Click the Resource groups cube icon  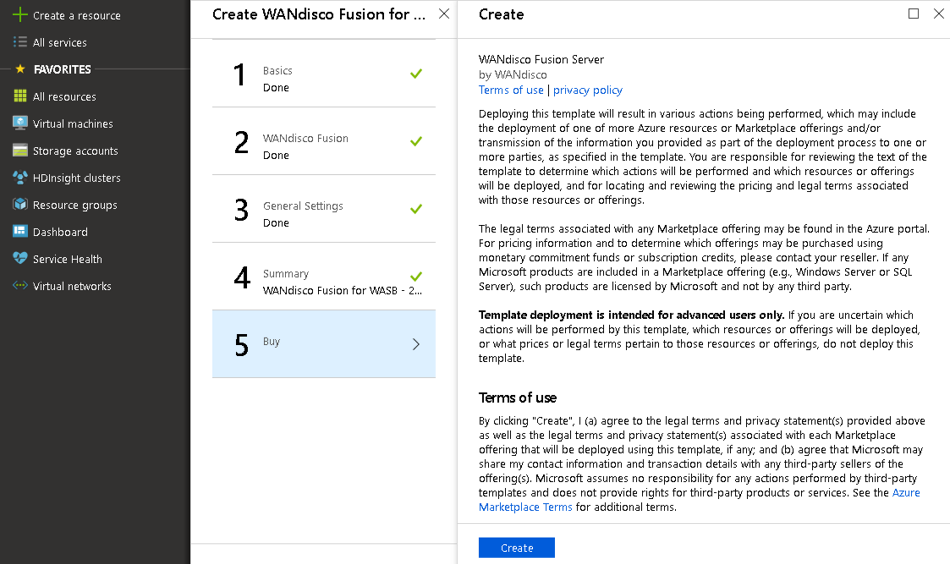click(20, 204)
